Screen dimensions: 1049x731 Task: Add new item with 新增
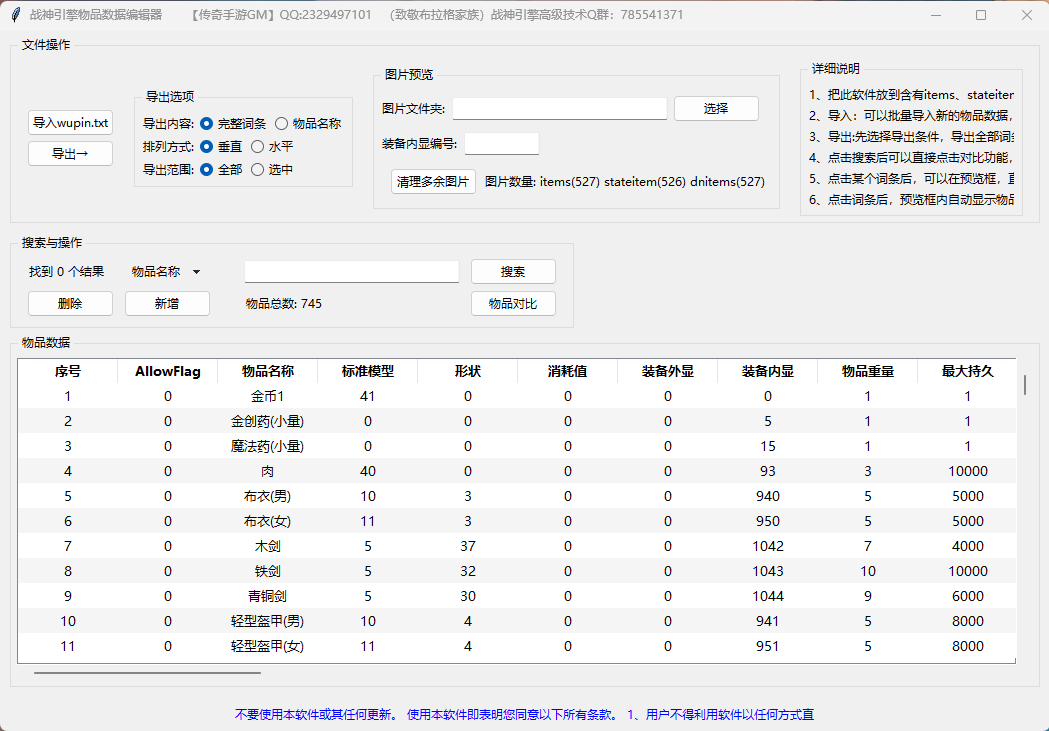[167, 304]
